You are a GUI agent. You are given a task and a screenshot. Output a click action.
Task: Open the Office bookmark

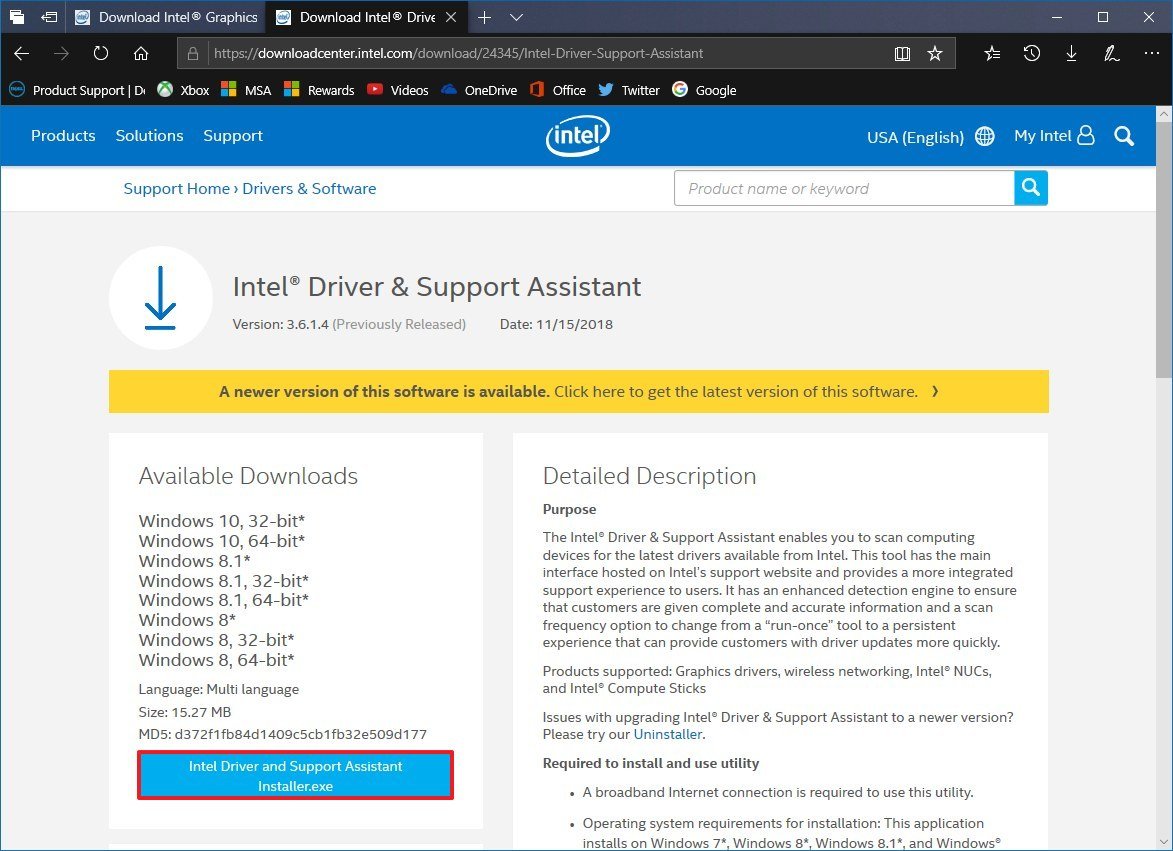[x=557, y=90]
